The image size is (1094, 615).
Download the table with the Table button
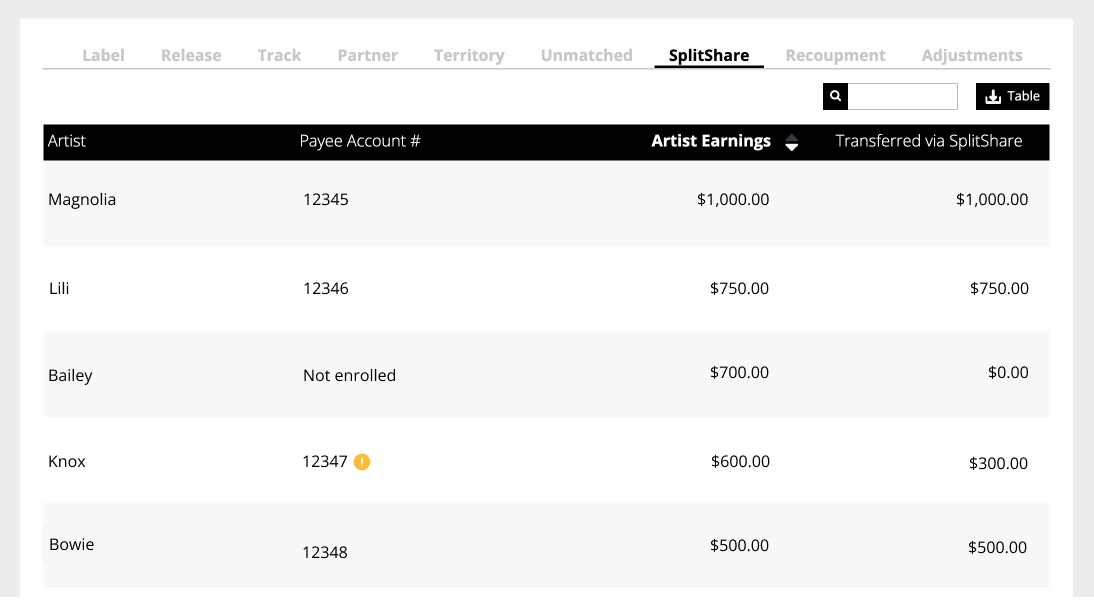point(1012,96)
